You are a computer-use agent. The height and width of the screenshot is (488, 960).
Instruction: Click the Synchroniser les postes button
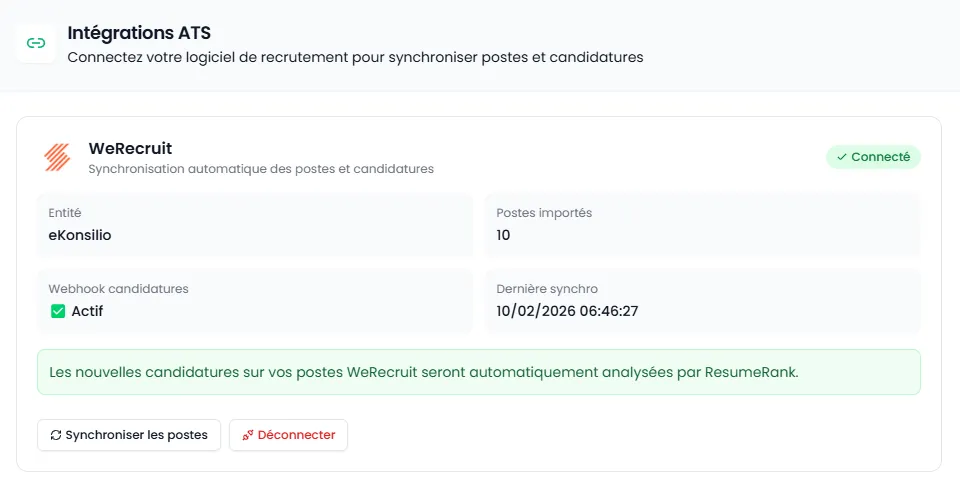[x=129, y=435]
